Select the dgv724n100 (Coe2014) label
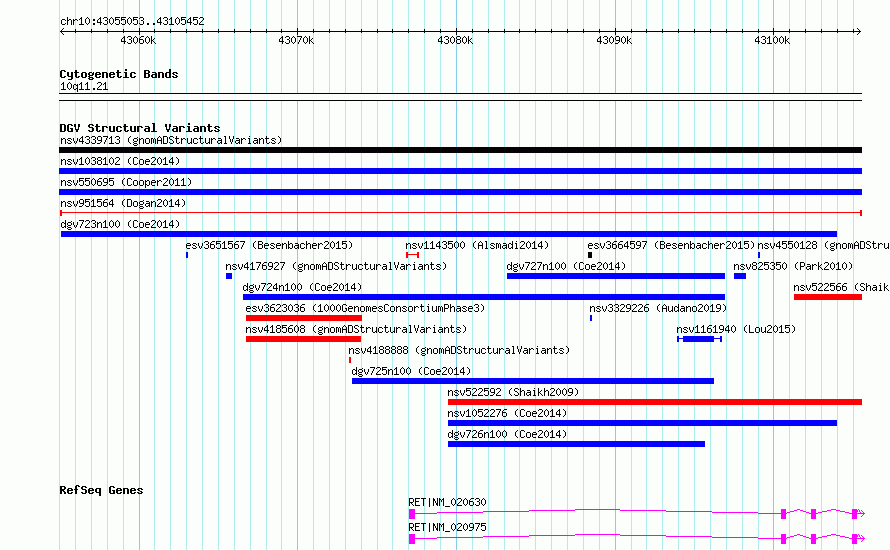 (x=302, y=287)
